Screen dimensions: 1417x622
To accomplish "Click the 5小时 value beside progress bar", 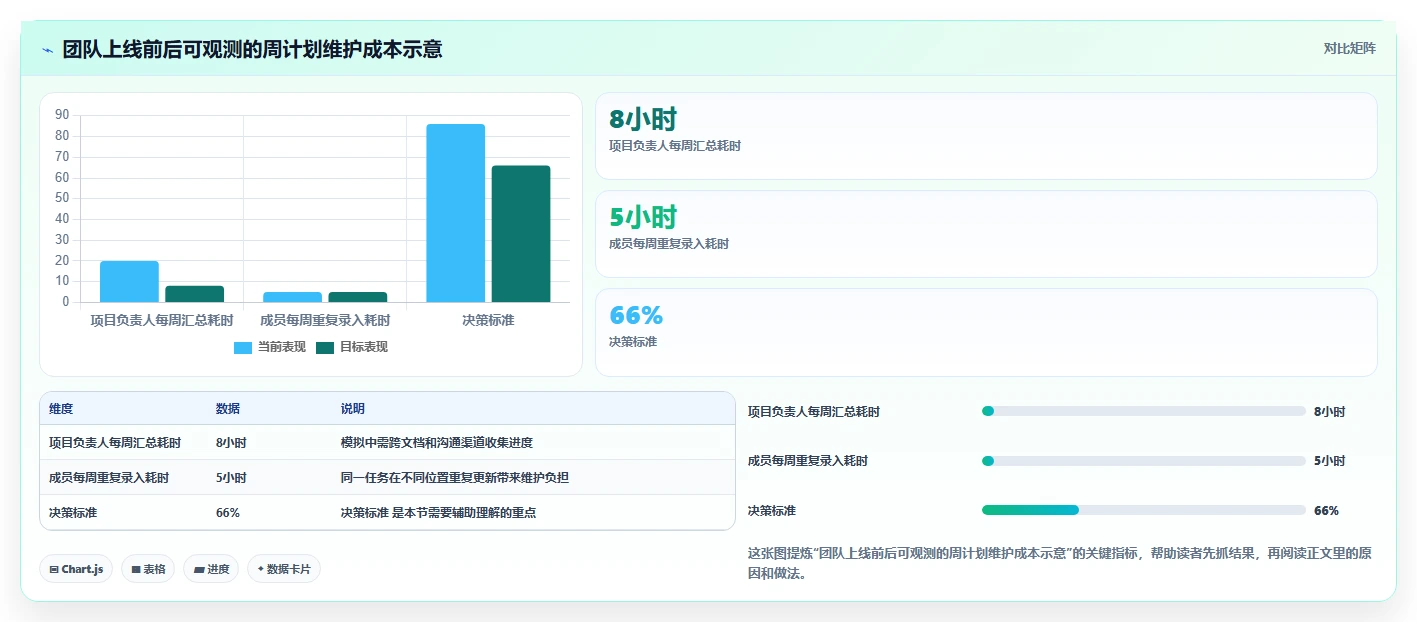I will click(x=1329, y=461).
